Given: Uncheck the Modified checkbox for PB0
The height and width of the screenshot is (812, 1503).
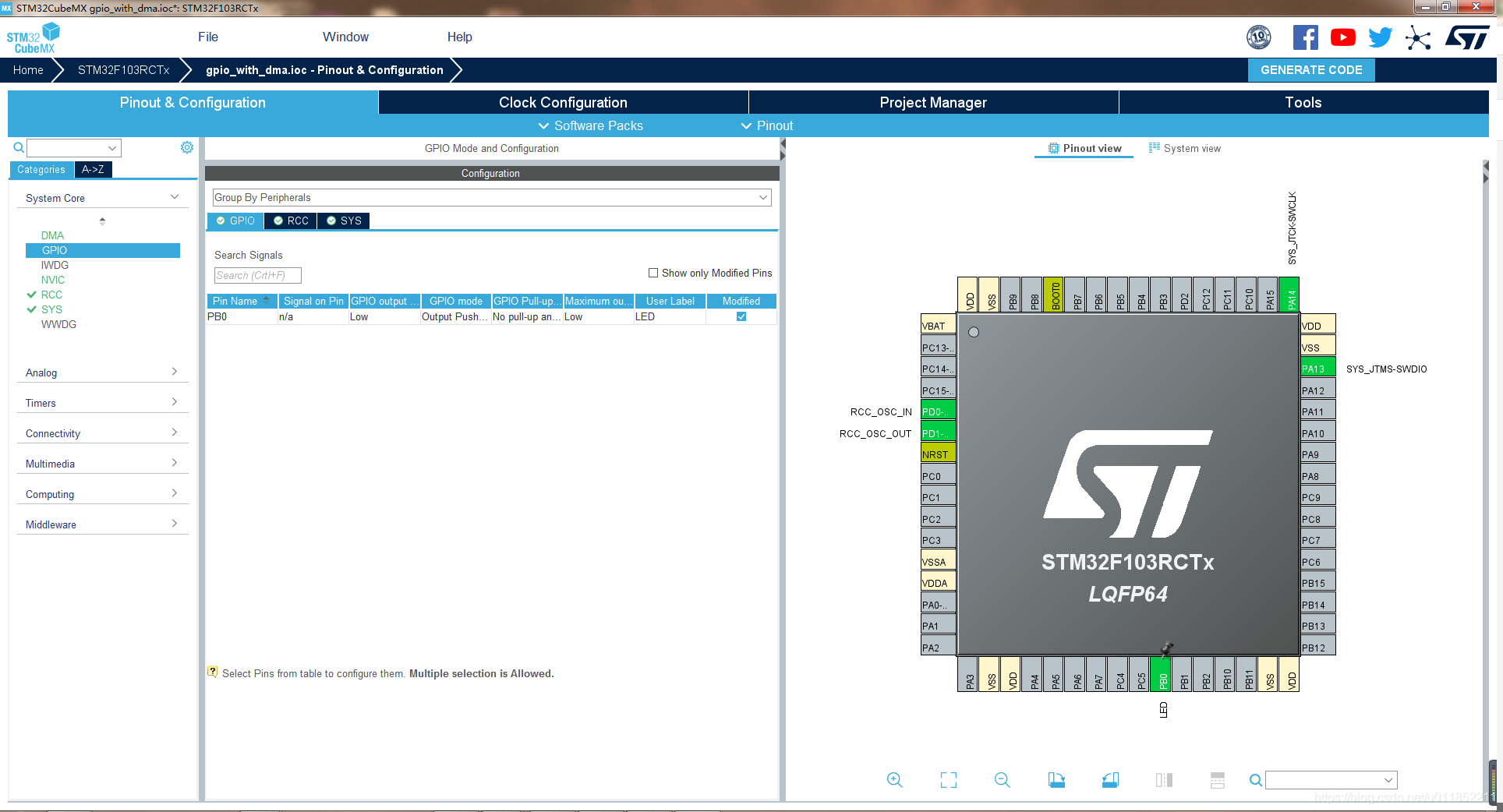Looking at the screenshot, I should pyautogui.click(x=741, y=316).
